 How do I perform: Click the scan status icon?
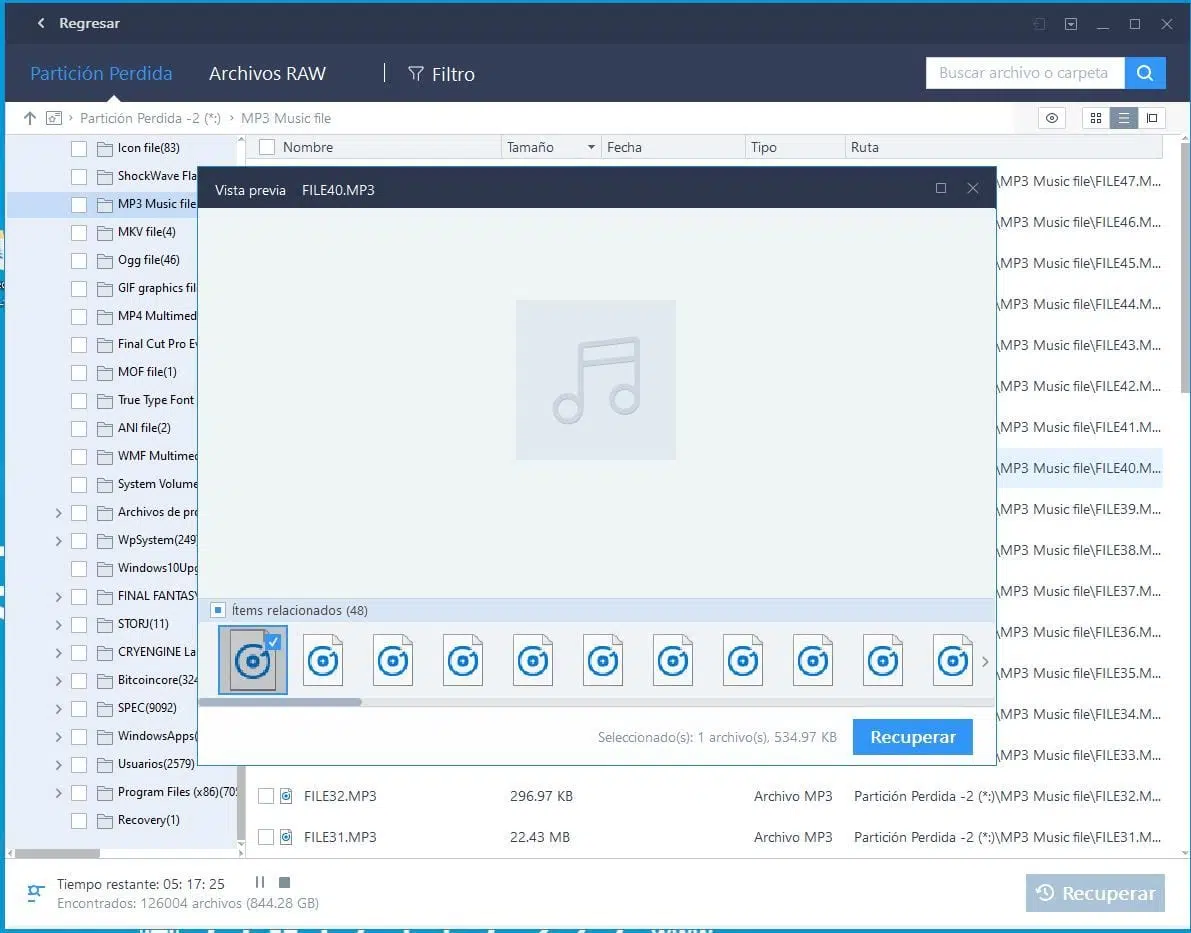[35, 893]
